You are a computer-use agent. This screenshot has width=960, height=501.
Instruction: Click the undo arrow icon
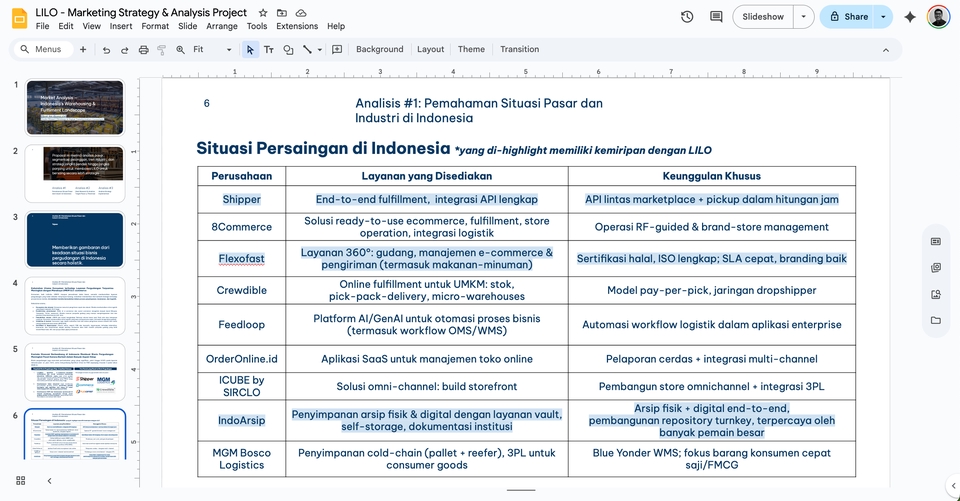pyautogui.click(x=106, y=49)
